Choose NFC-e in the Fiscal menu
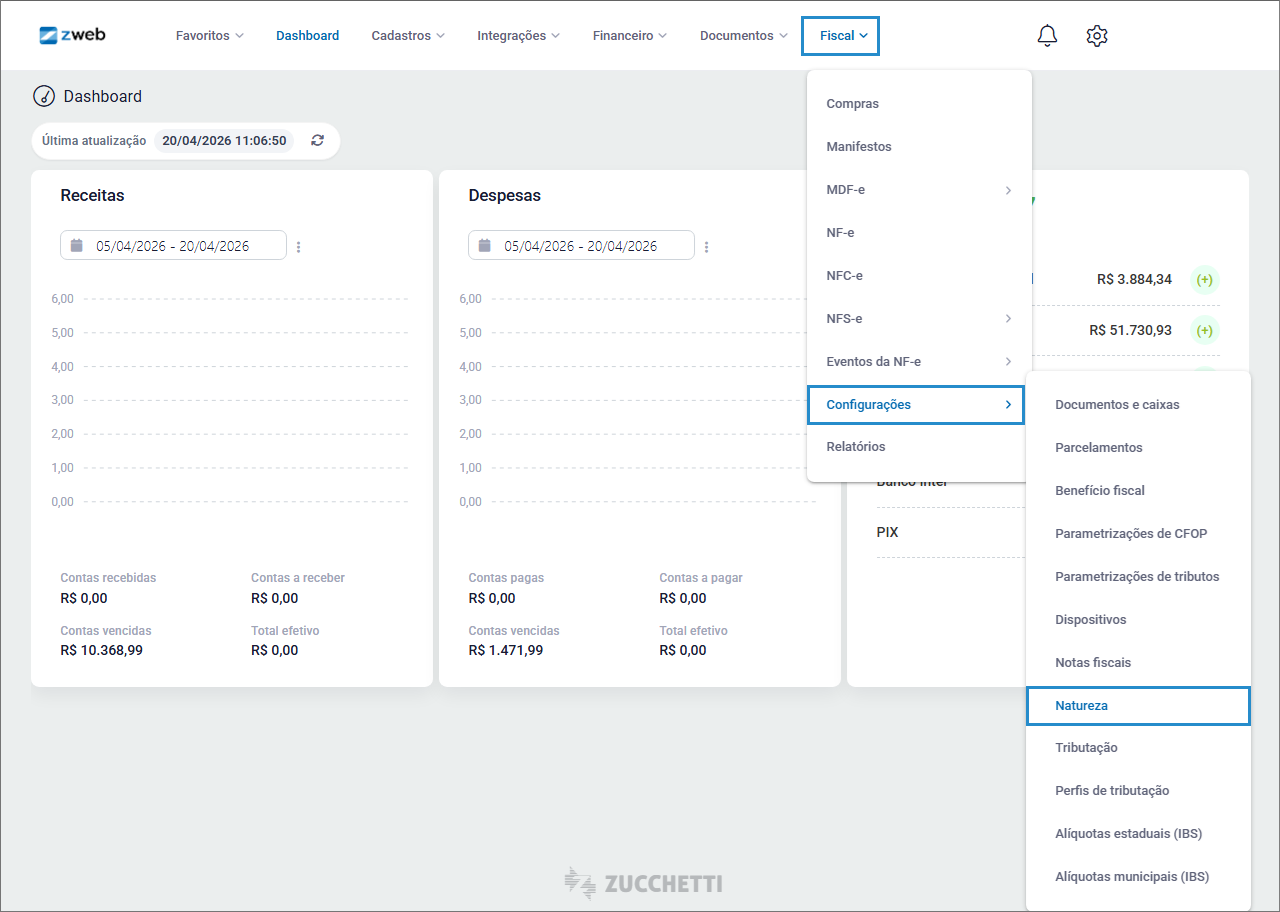 click(845, 276)
